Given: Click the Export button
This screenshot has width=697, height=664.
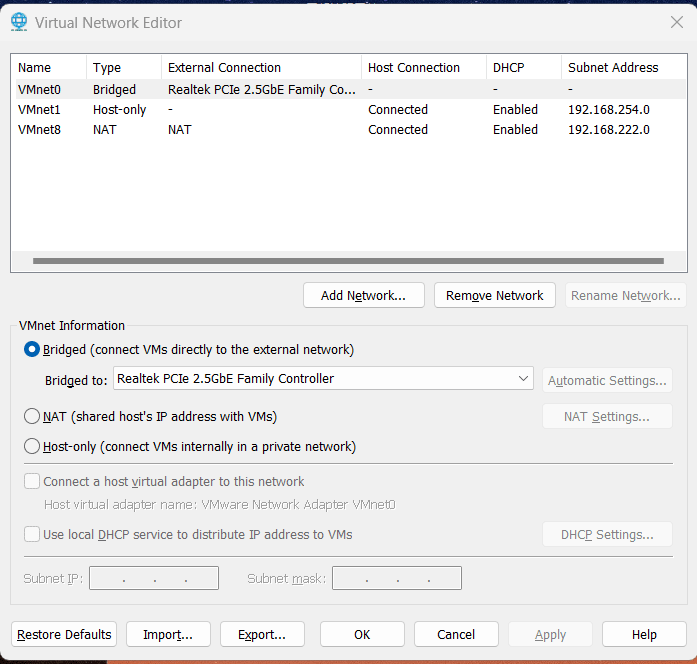Looking at the screenshot, I should [262, 634].
